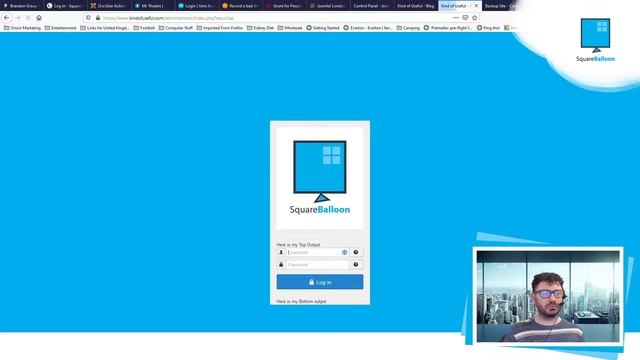Click the password manager icon in Username field
The image size is (640, 360).
tap(344, 252)
